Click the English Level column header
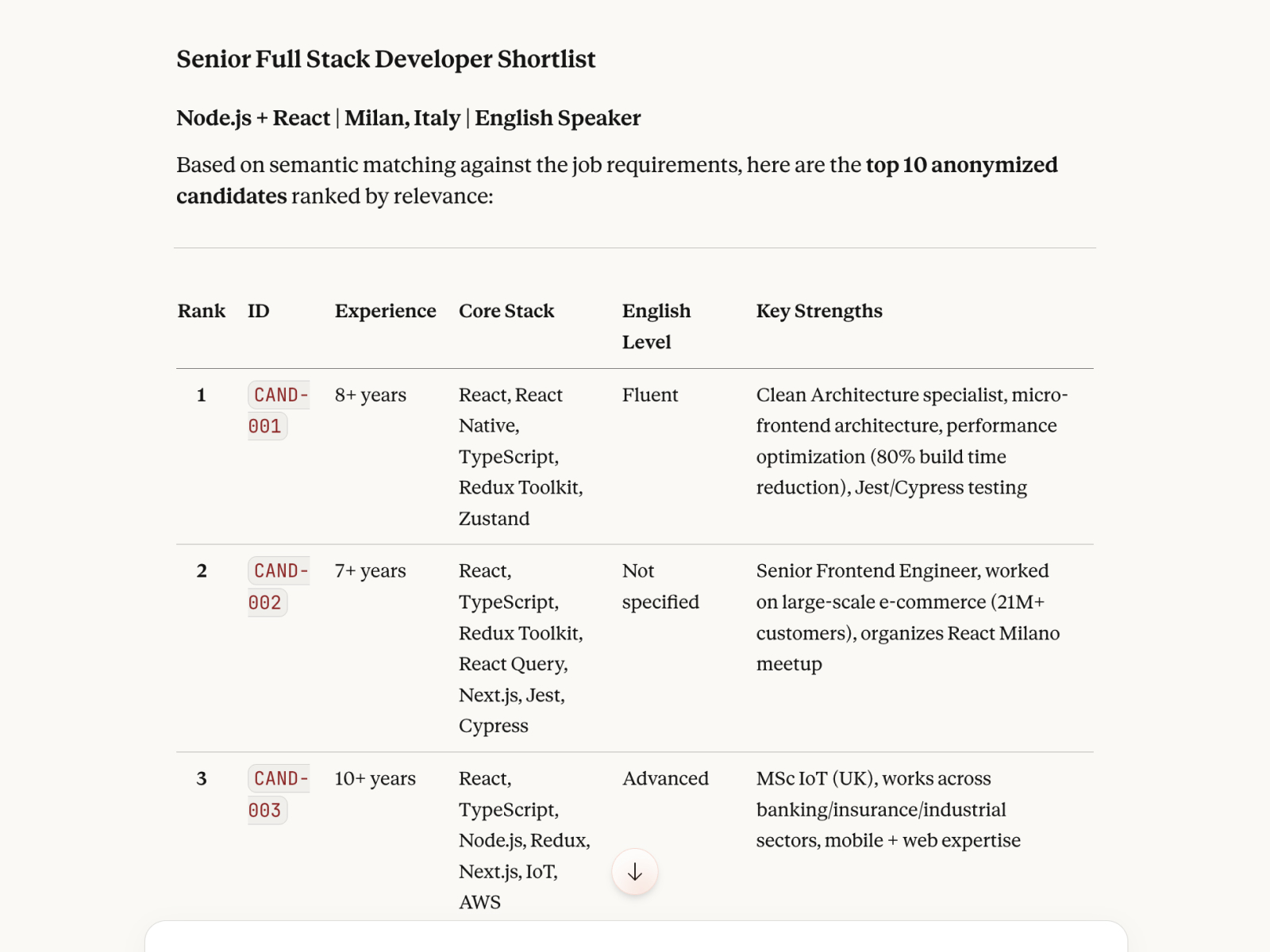The image size is (1270, 952). click(x=656, y=326)
